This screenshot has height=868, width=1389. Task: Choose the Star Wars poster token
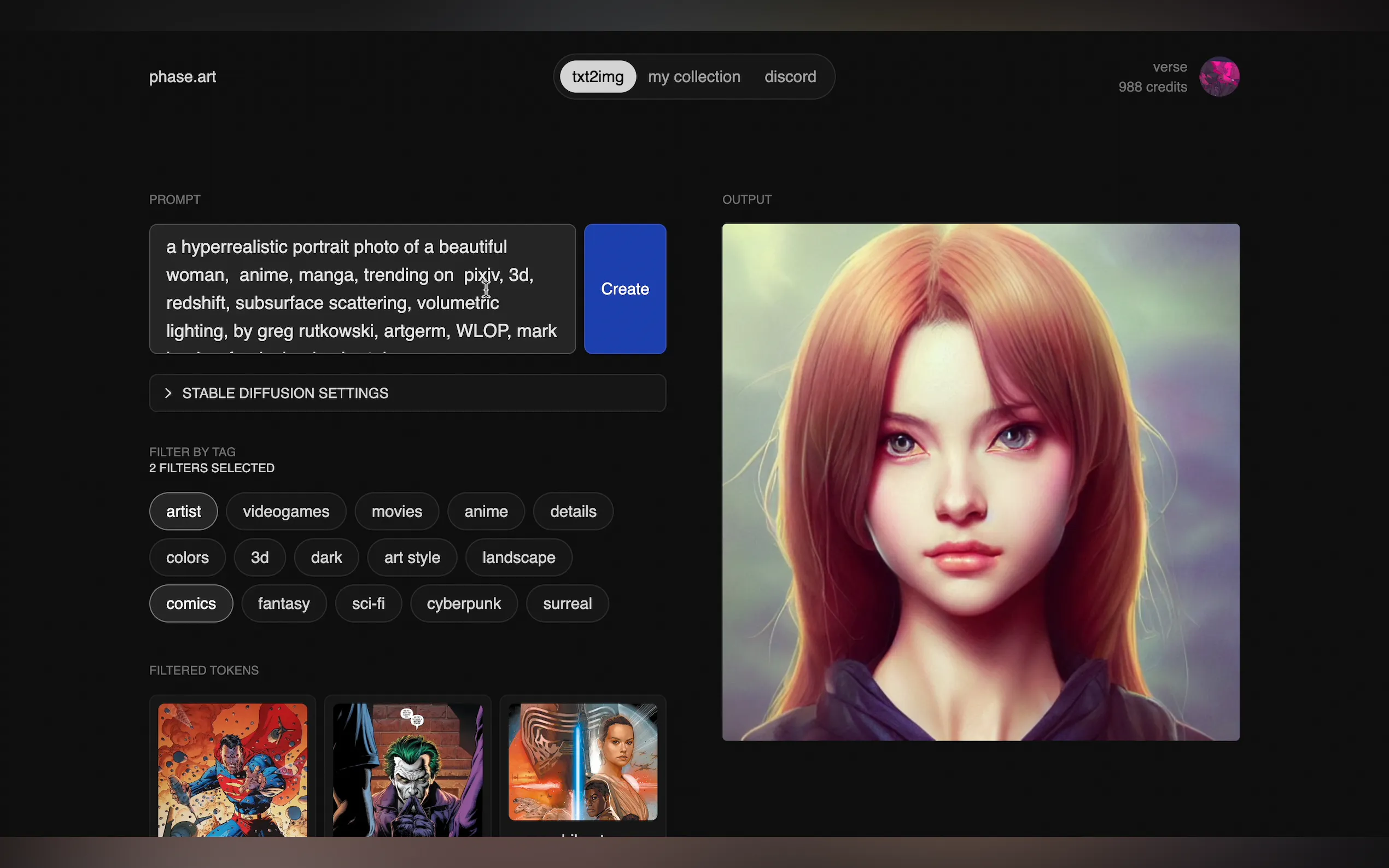(x=582, y=762)
